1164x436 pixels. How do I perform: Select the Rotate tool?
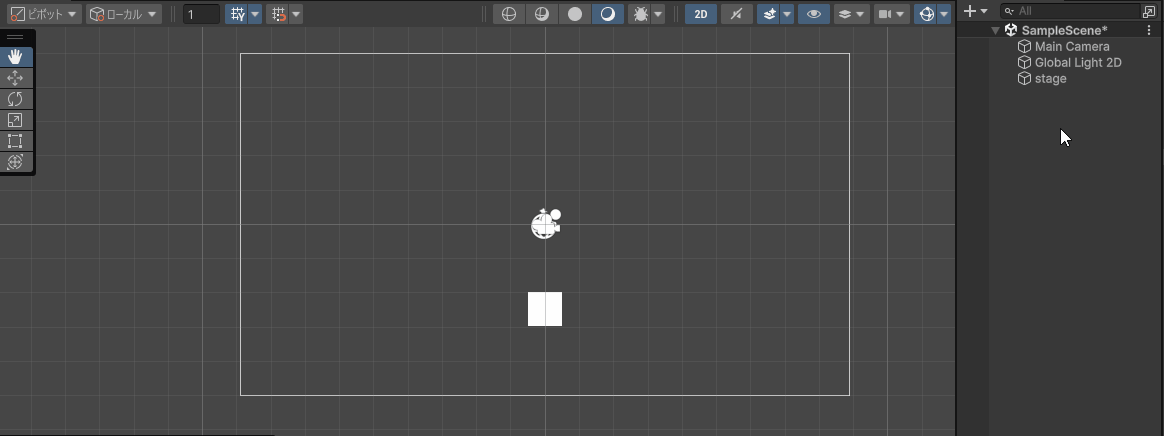pyautogui.click(x=16, y=99)
